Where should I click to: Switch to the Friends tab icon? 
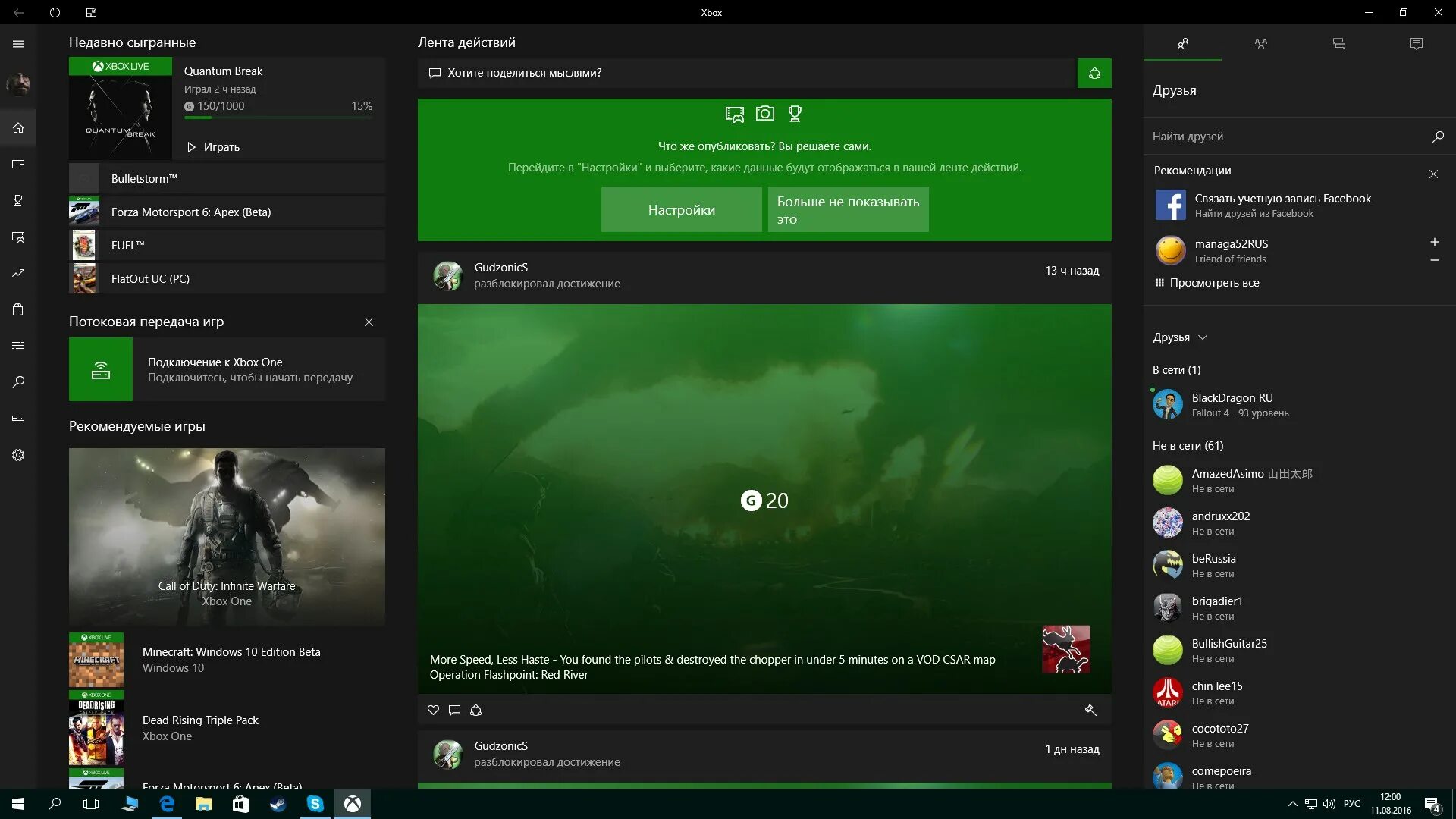[1182, 44]
